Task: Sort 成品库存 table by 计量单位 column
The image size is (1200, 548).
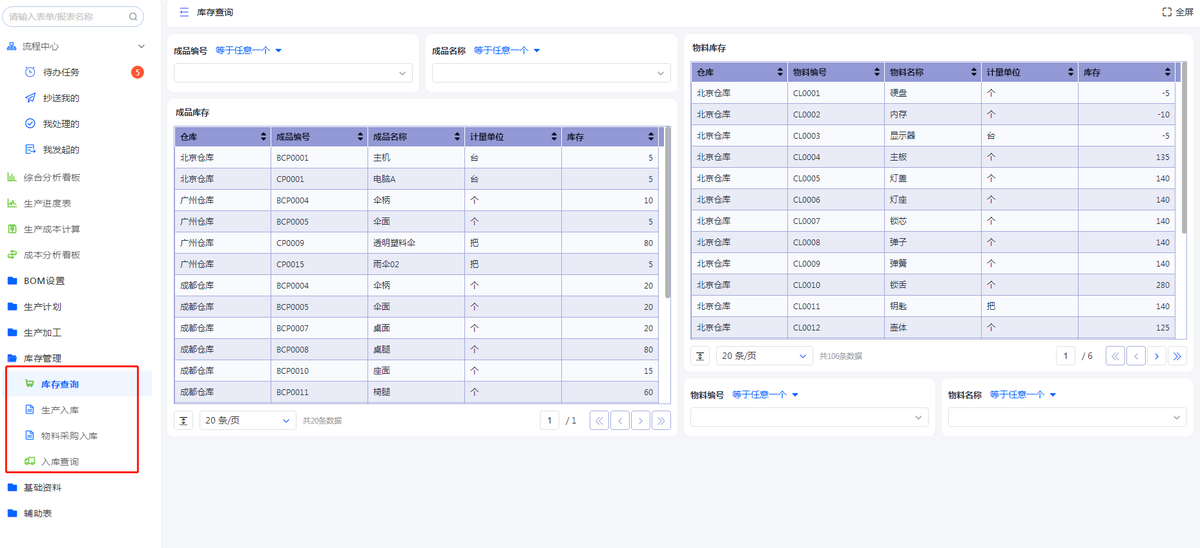Action: (553, 137)
